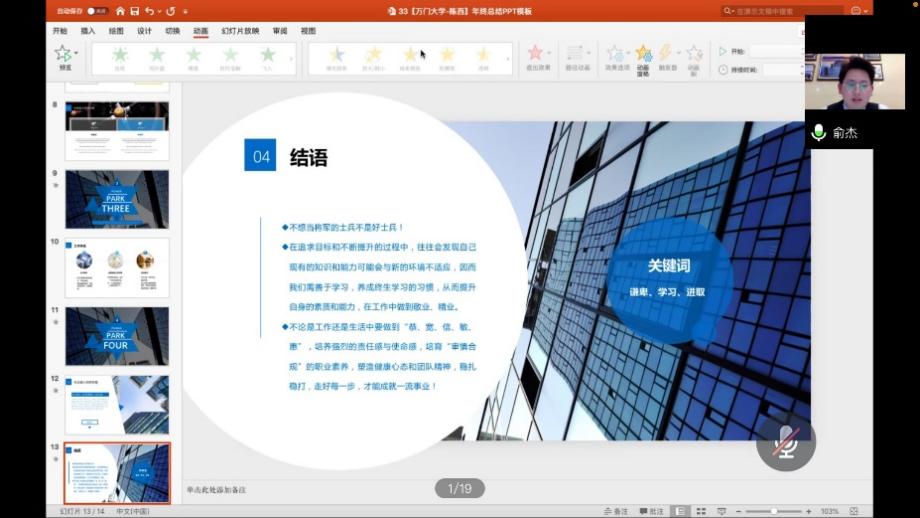920x518 pixels.
Task: Expand the undo history dropdown arrow
Action: 160,11
